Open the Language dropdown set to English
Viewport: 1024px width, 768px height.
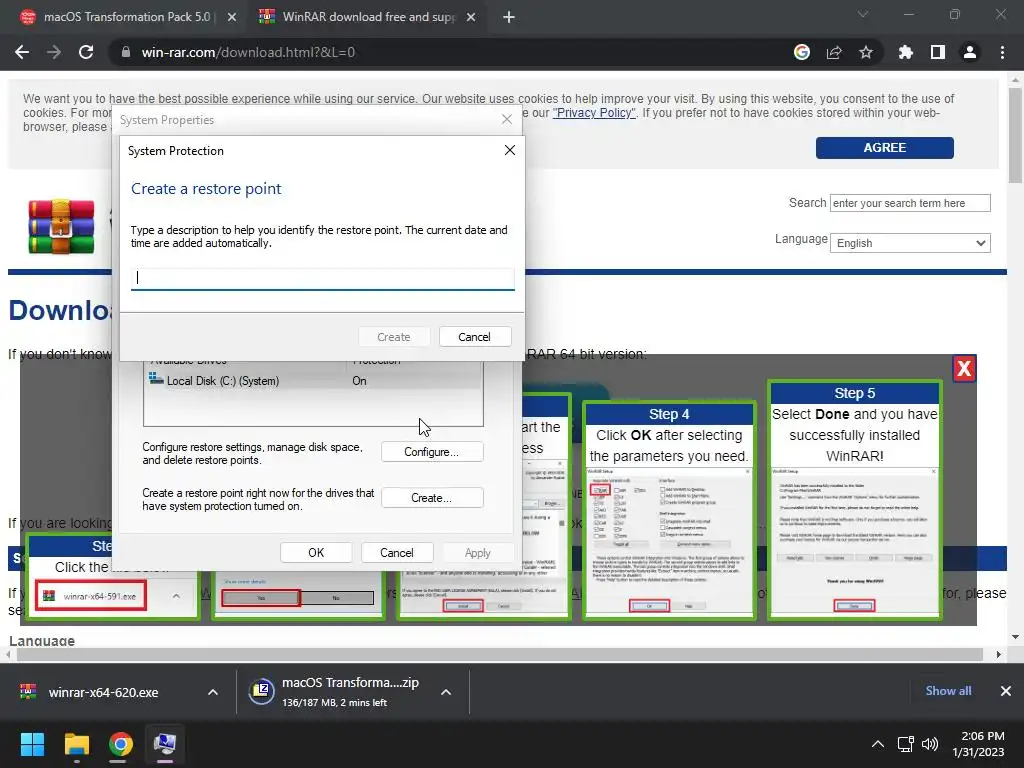tap(910, 243)
